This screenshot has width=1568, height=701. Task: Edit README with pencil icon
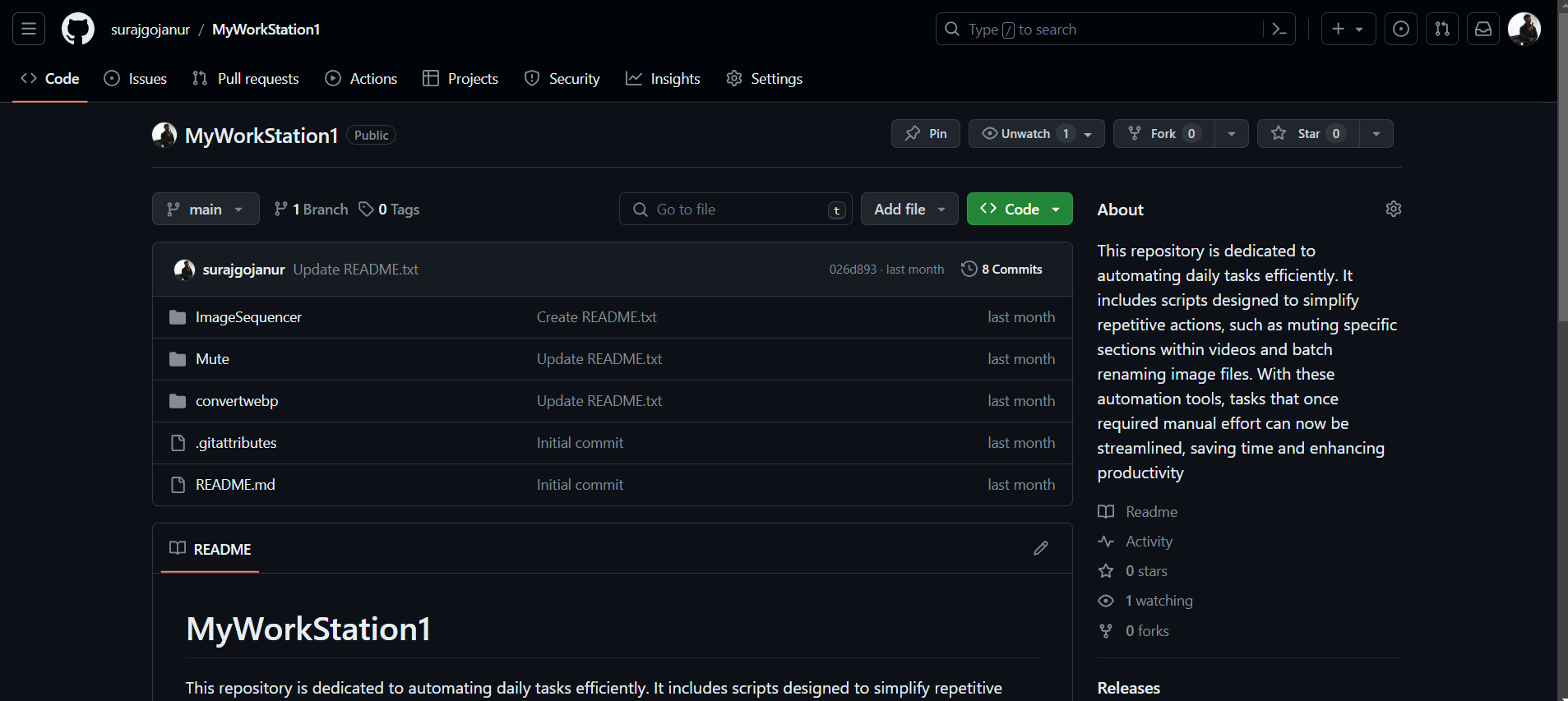coord(1040,548)
